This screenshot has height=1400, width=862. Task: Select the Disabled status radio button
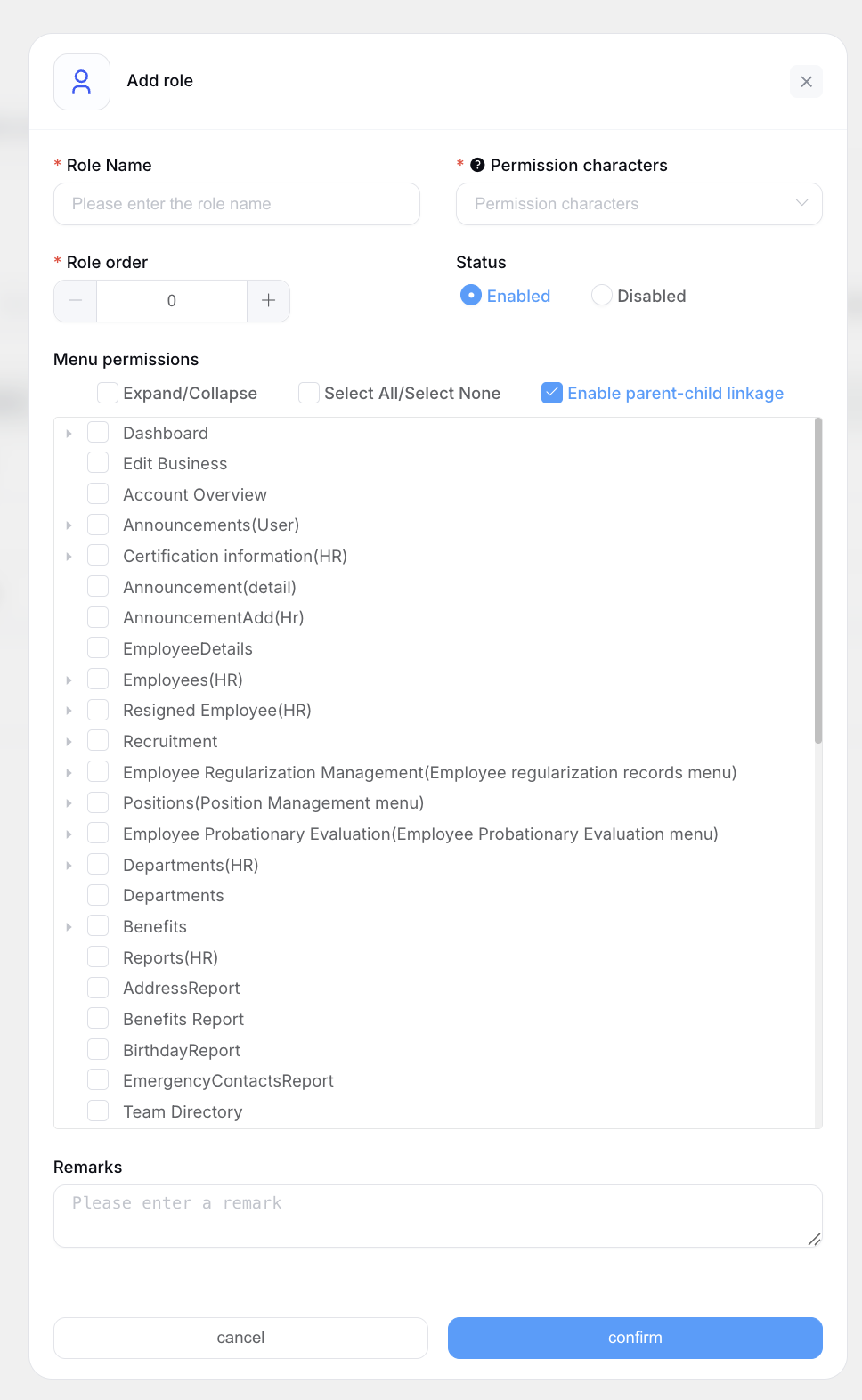(x=602, y=296)
